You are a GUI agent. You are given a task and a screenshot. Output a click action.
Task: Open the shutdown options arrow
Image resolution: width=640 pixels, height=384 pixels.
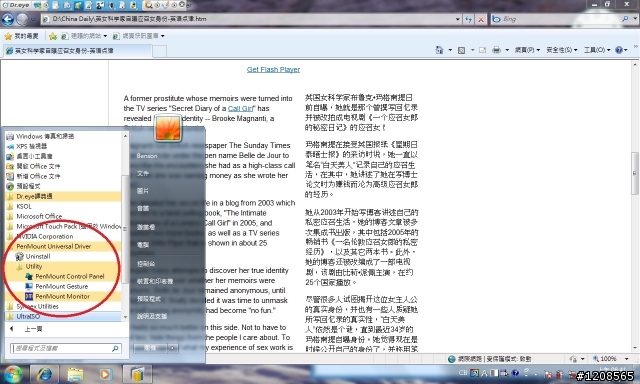click(x=173, y=348)
